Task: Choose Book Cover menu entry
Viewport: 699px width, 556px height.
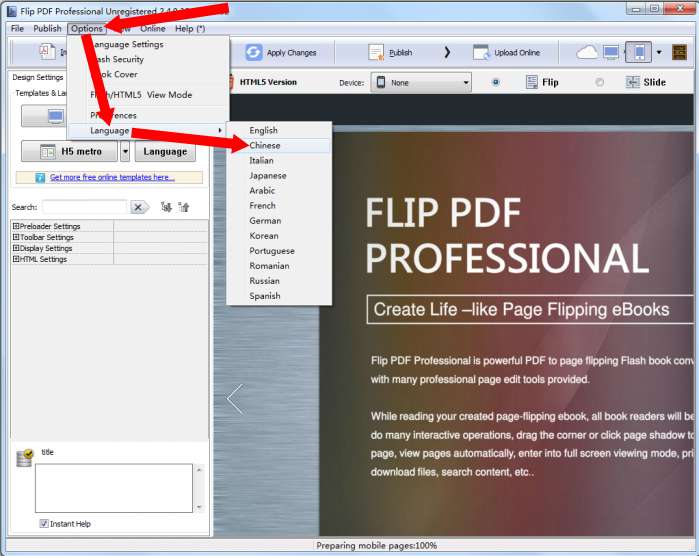Action: pyautogui.click(x=148, y=74)
